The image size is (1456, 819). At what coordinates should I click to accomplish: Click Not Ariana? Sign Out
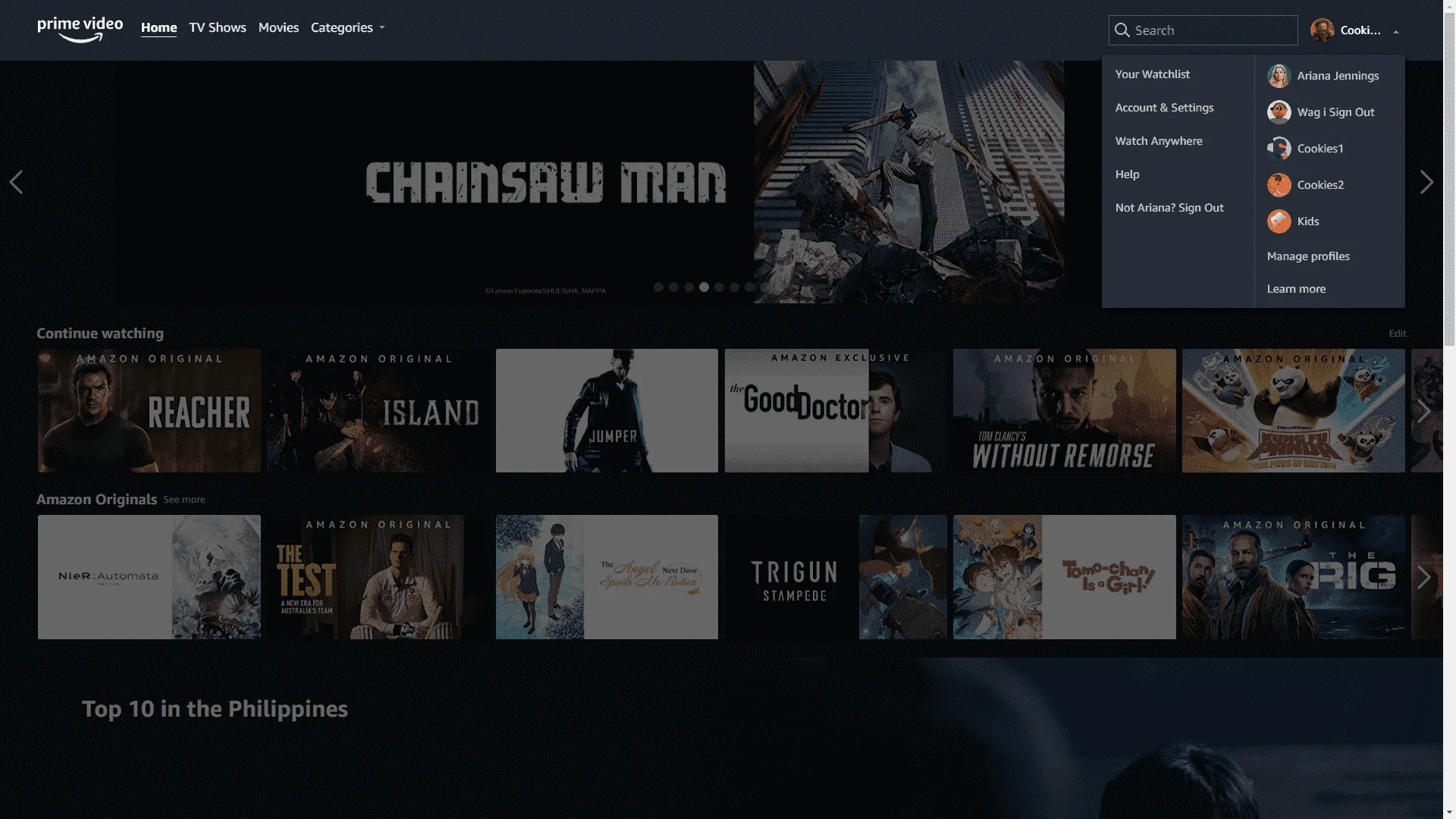click(1169, 208)
